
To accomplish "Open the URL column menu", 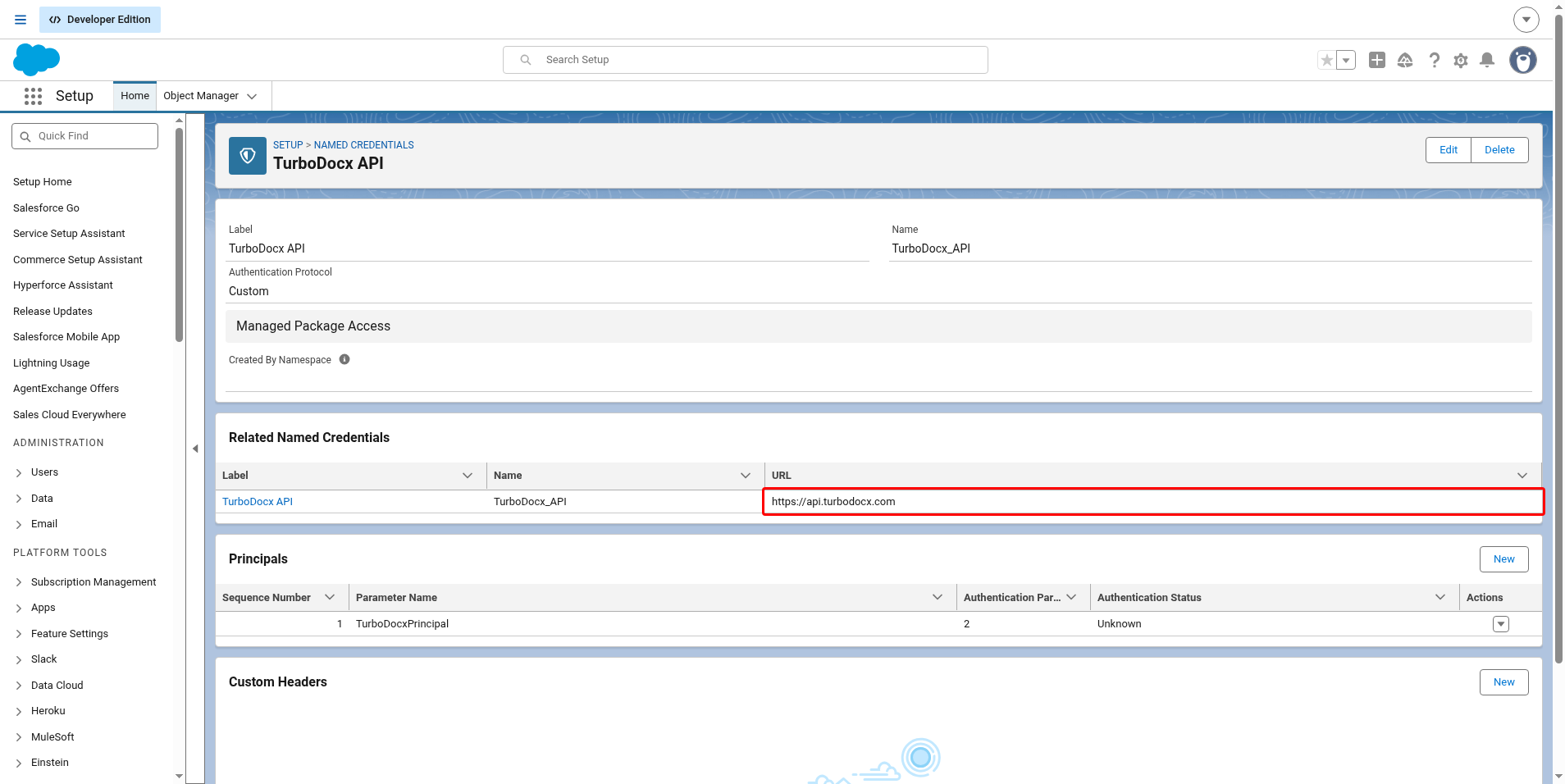I will 1522,476.
